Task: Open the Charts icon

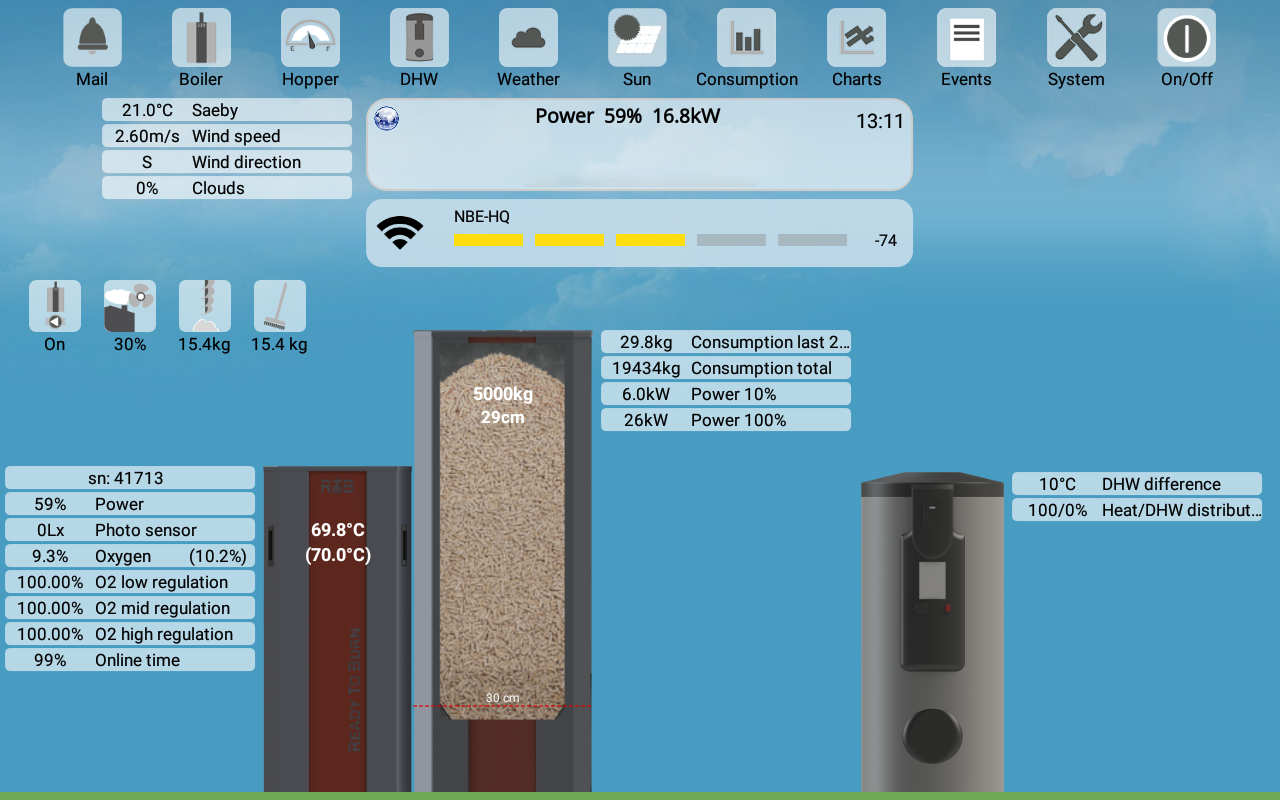Action: (x=856, y=38)
